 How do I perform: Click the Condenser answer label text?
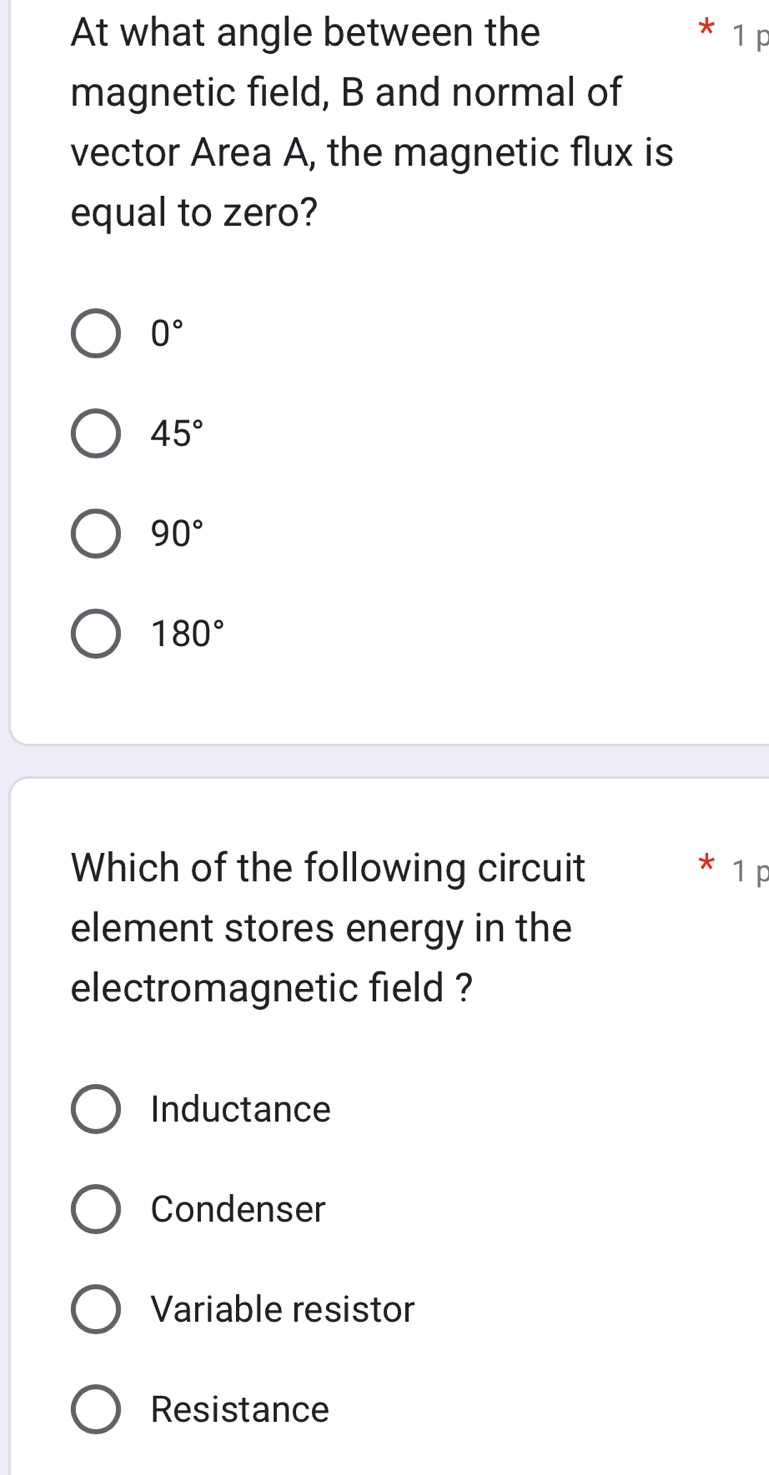237,1208
